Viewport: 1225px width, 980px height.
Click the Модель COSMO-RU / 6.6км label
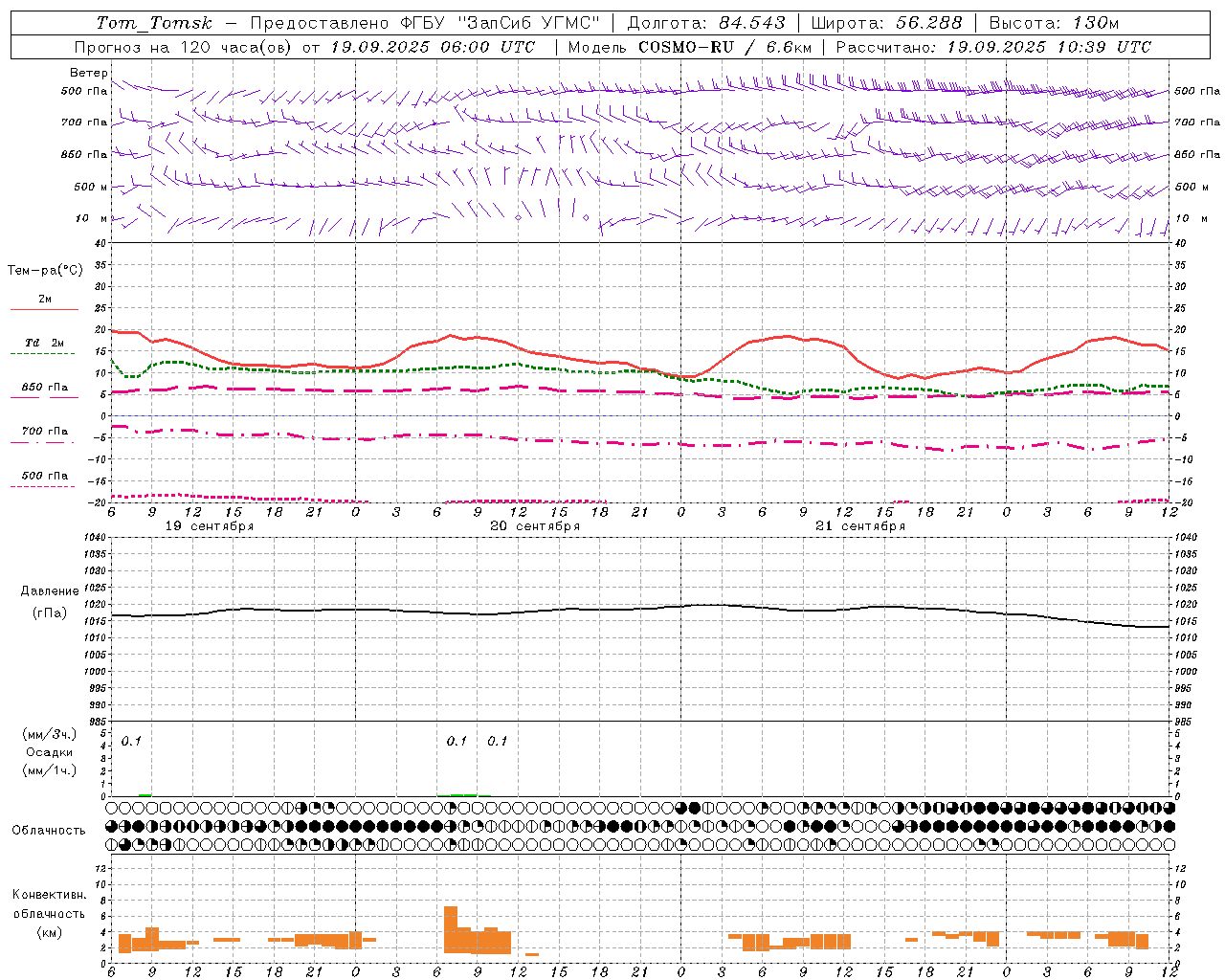[690, 47]
